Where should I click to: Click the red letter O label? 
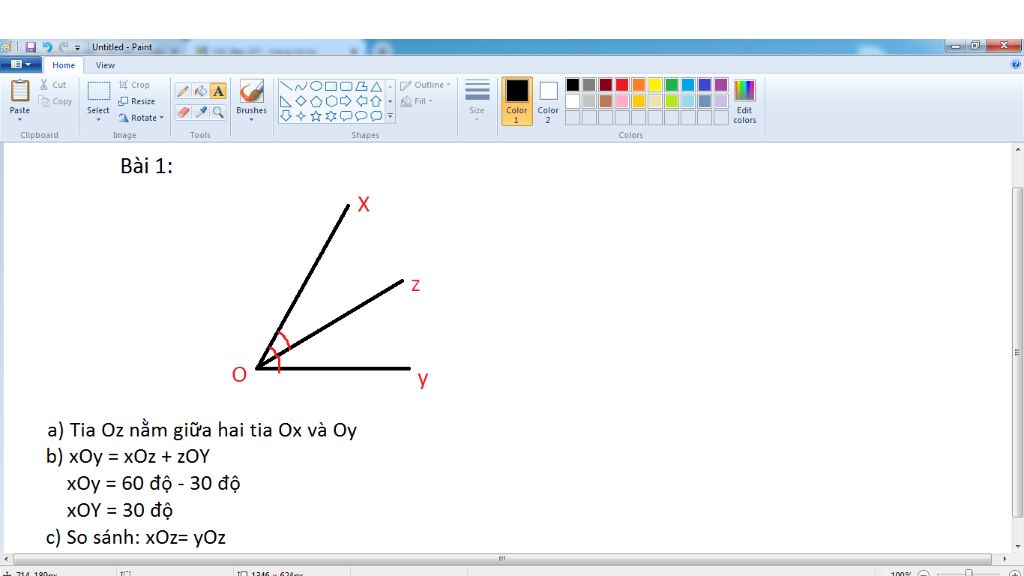[239, 375]
